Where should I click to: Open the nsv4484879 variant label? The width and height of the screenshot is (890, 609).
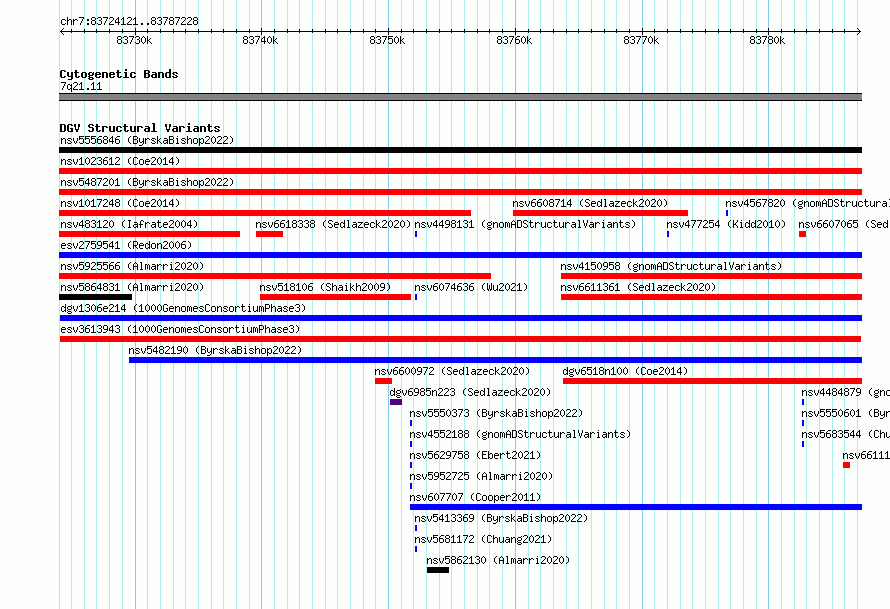coord(845,392)
